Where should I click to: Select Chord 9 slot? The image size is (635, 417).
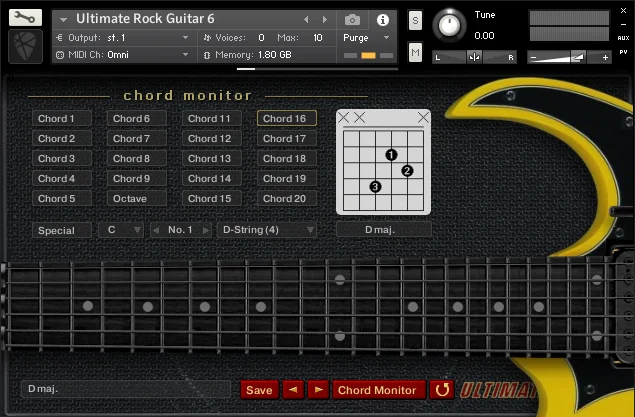[136, 179]
